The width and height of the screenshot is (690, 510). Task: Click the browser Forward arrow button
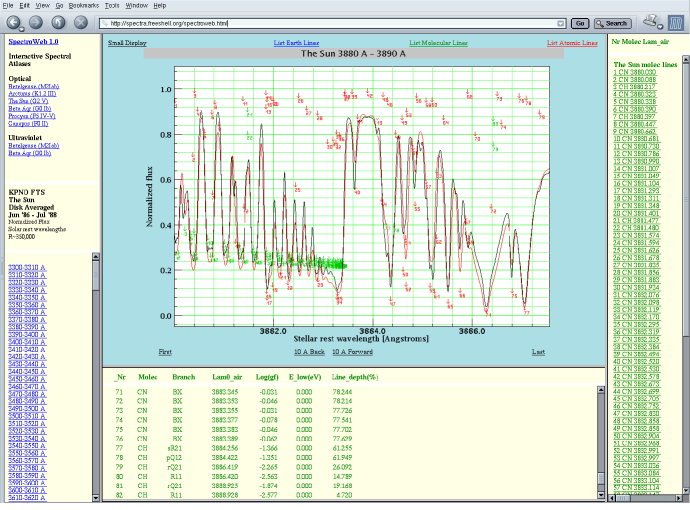click(35, 22)
